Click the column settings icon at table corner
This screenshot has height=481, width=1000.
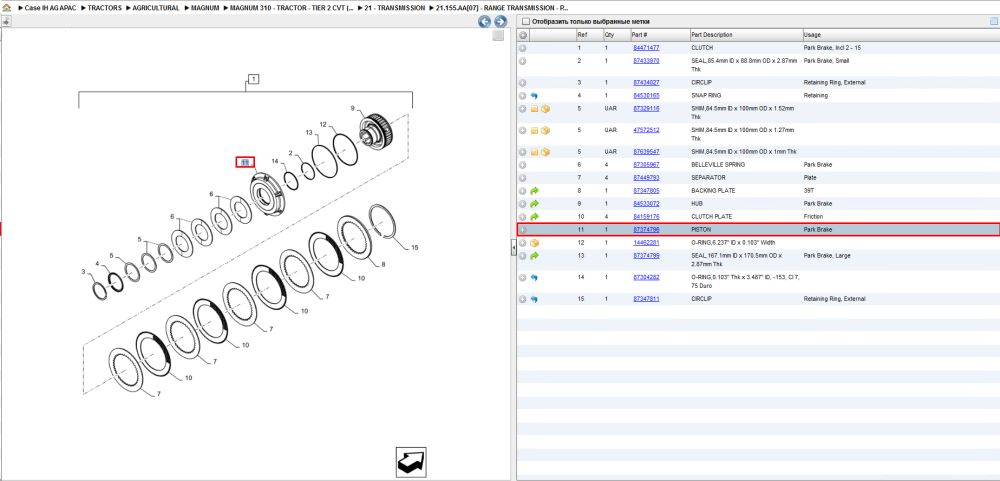click(994, 22)
